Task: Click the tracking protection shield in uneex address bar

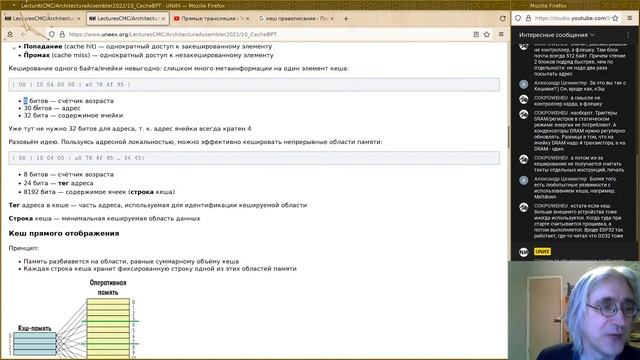Action: pyautogui.click(x=52, y=34)
